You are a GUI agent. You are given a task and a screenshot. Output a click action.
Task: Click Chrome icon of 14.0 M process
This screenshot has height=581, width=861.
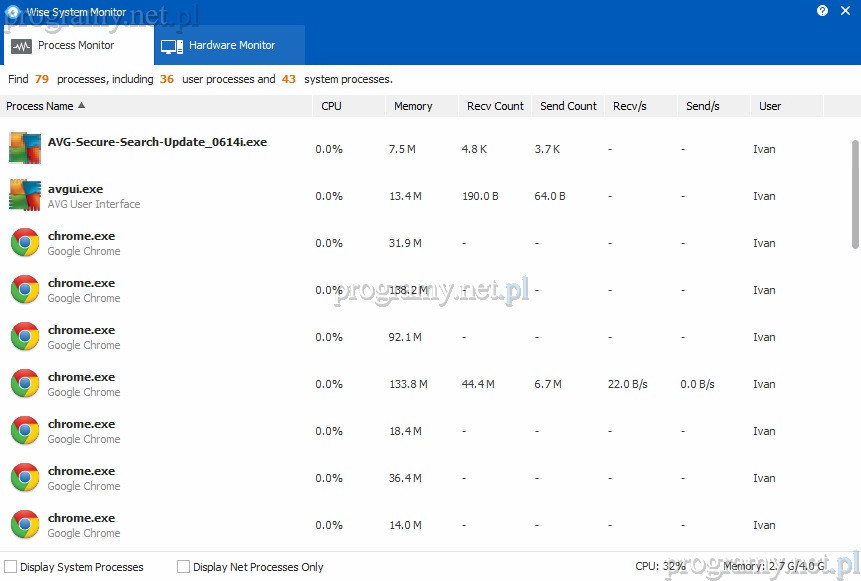pyautogui.click(x=25, y=525)
